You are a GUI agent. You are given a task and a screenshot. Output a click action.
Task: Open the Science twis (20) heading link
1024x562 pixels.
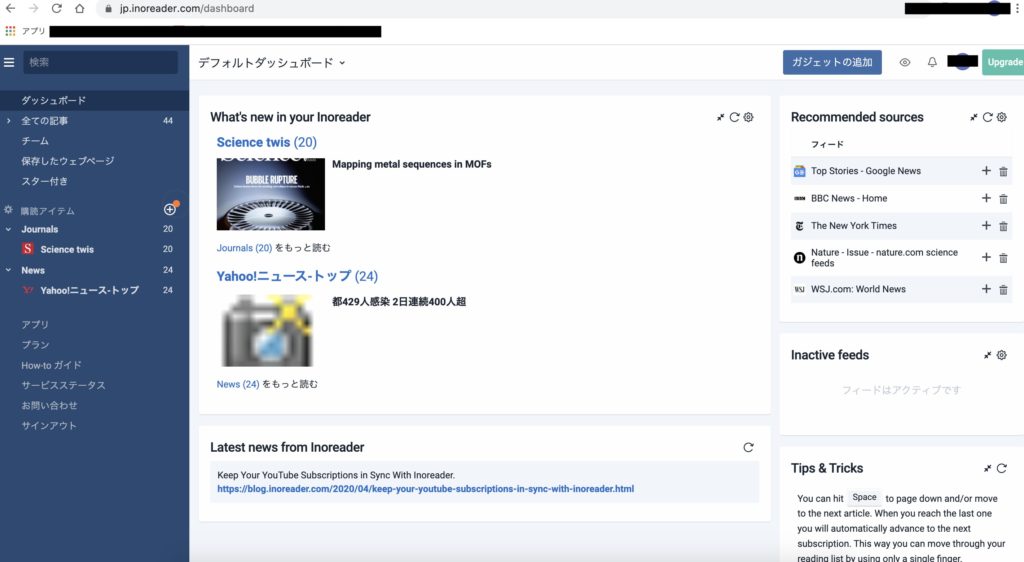click(266, 142)
